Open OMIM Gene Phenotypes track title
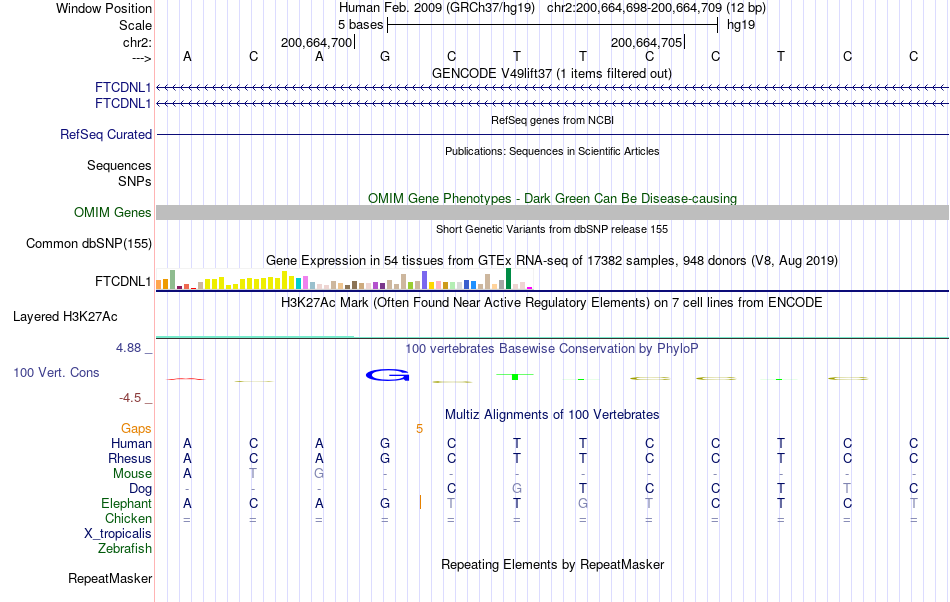 (552, 198)
